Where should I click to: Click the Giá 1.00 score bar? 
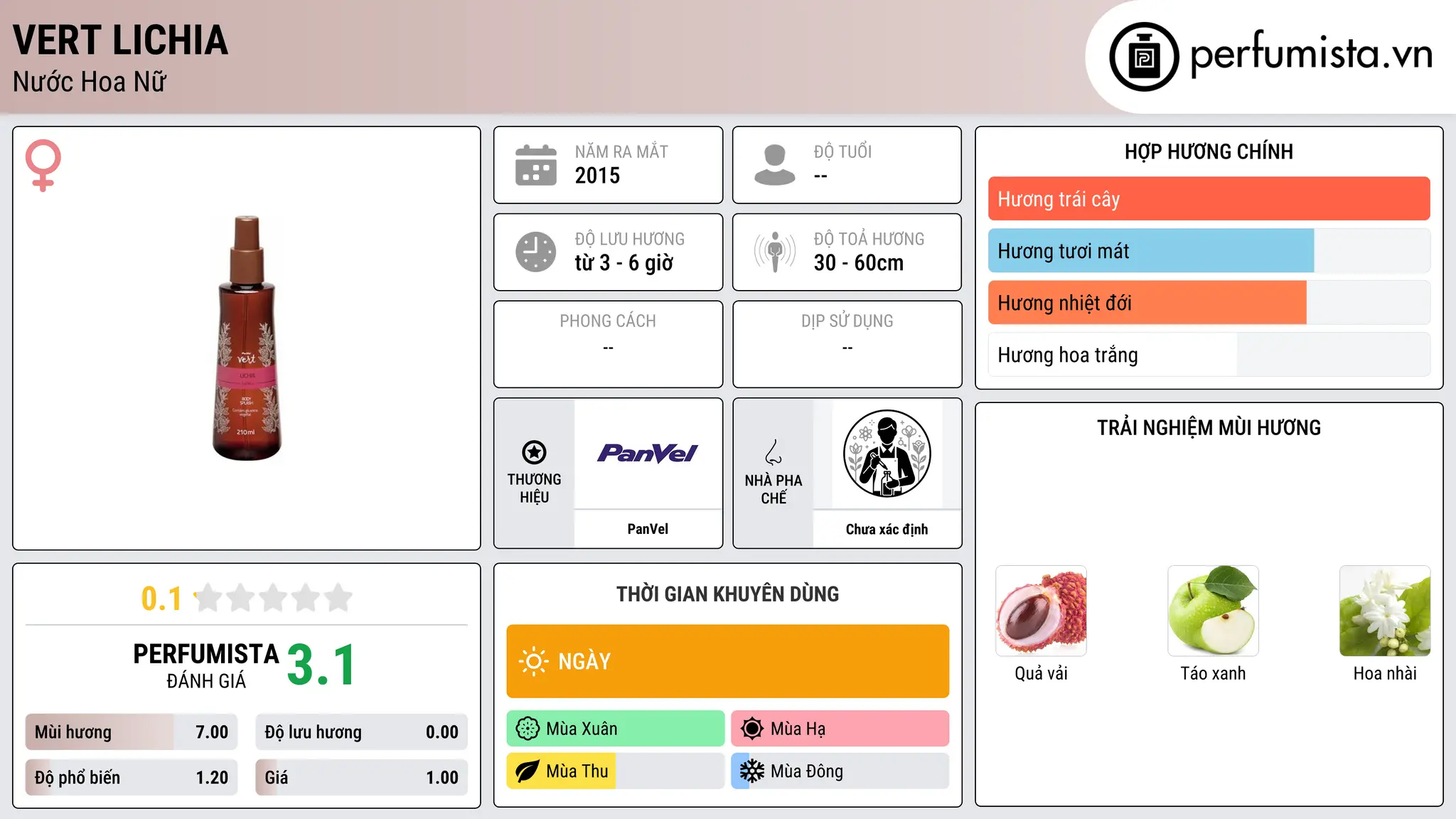click(361, 778)
